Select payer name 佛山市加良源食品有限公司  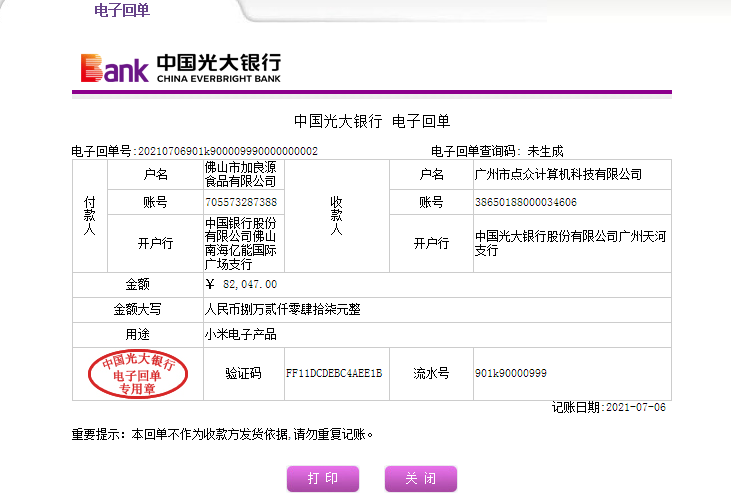[241, 174]
